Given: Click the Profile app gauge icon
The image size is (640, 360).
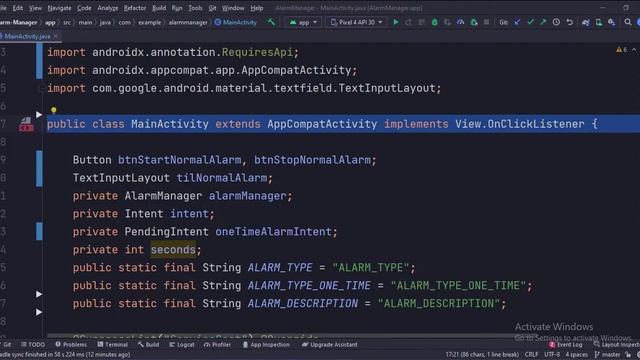Looking at the screenshot, I should [460, 22].
